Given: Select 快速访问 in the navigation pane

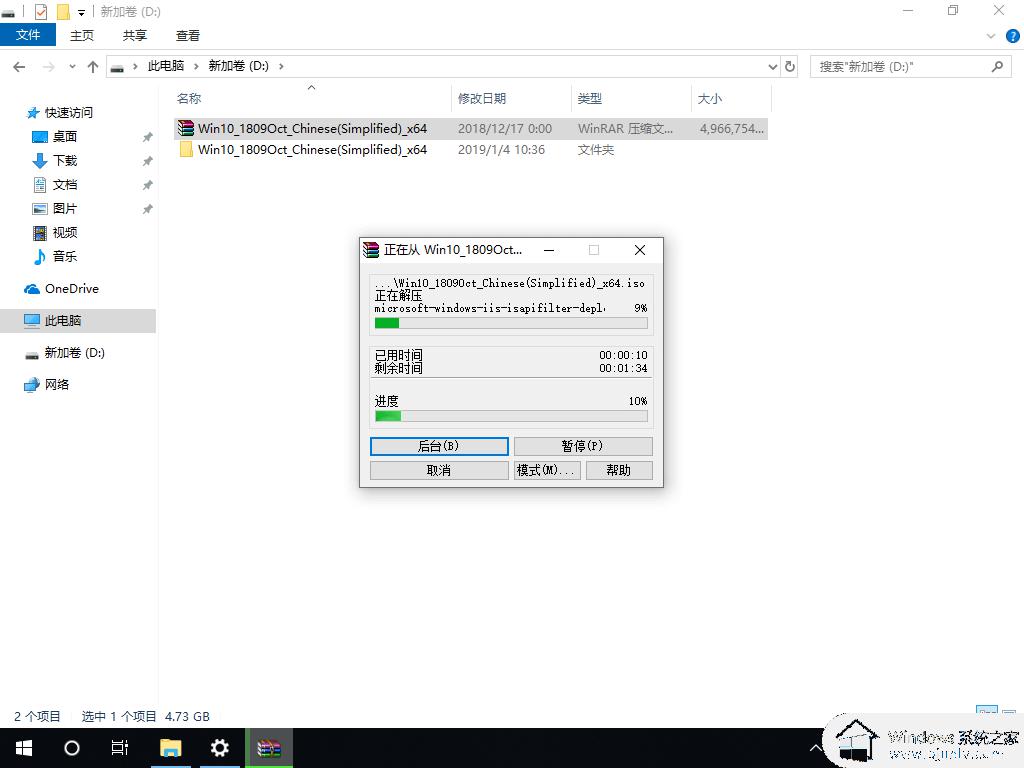Looking at the screenshot, I should [x=69, y=112].
